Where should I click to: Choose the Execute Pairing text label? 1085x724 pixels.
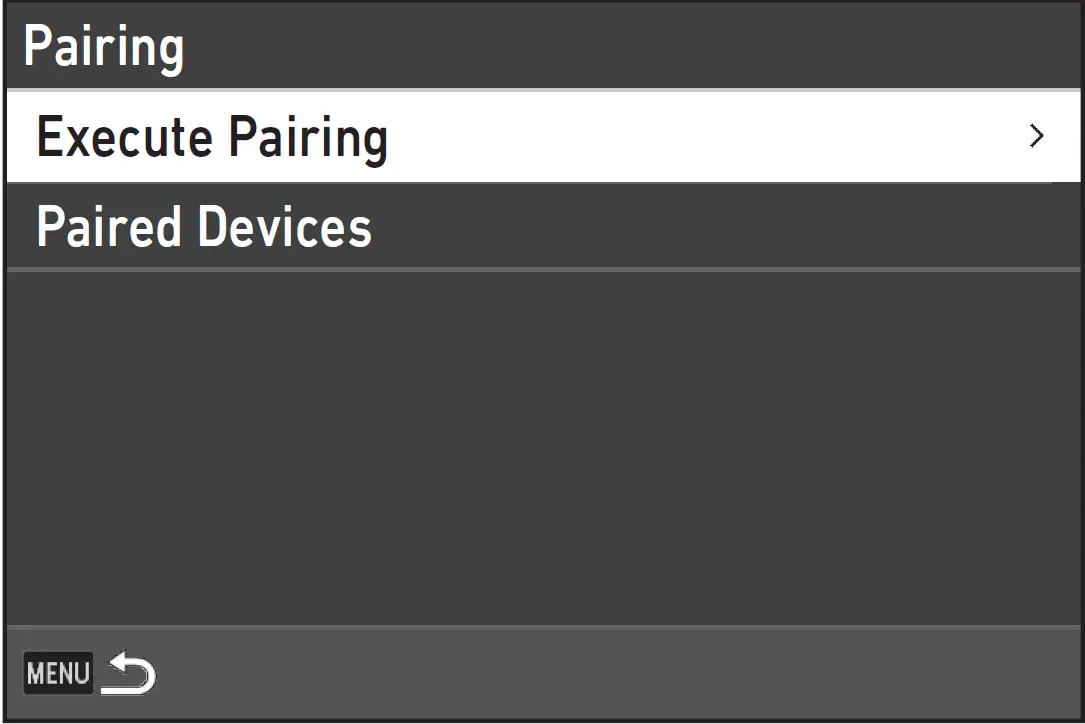pyautogui.click(x=212, y=137)
